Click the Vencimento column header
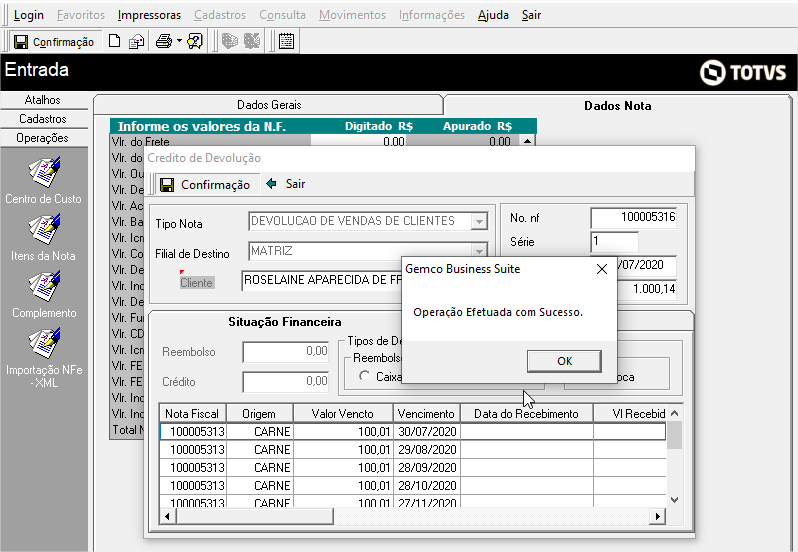The image size is (798, 552). (x=426, y=414)
